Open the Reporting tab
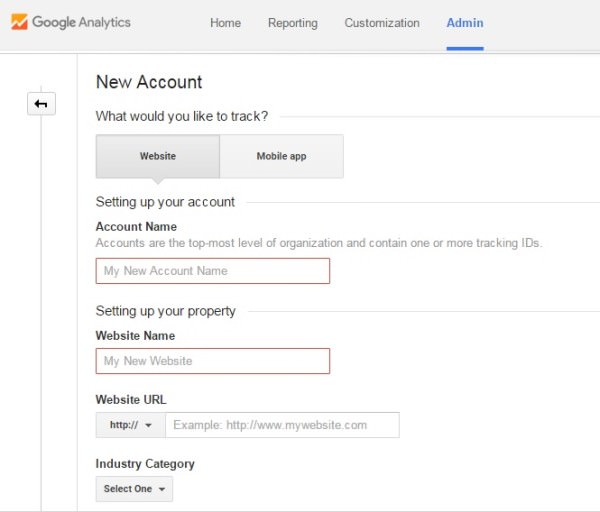Viewport: 600px width, 512px height. (x=292, y=23)
